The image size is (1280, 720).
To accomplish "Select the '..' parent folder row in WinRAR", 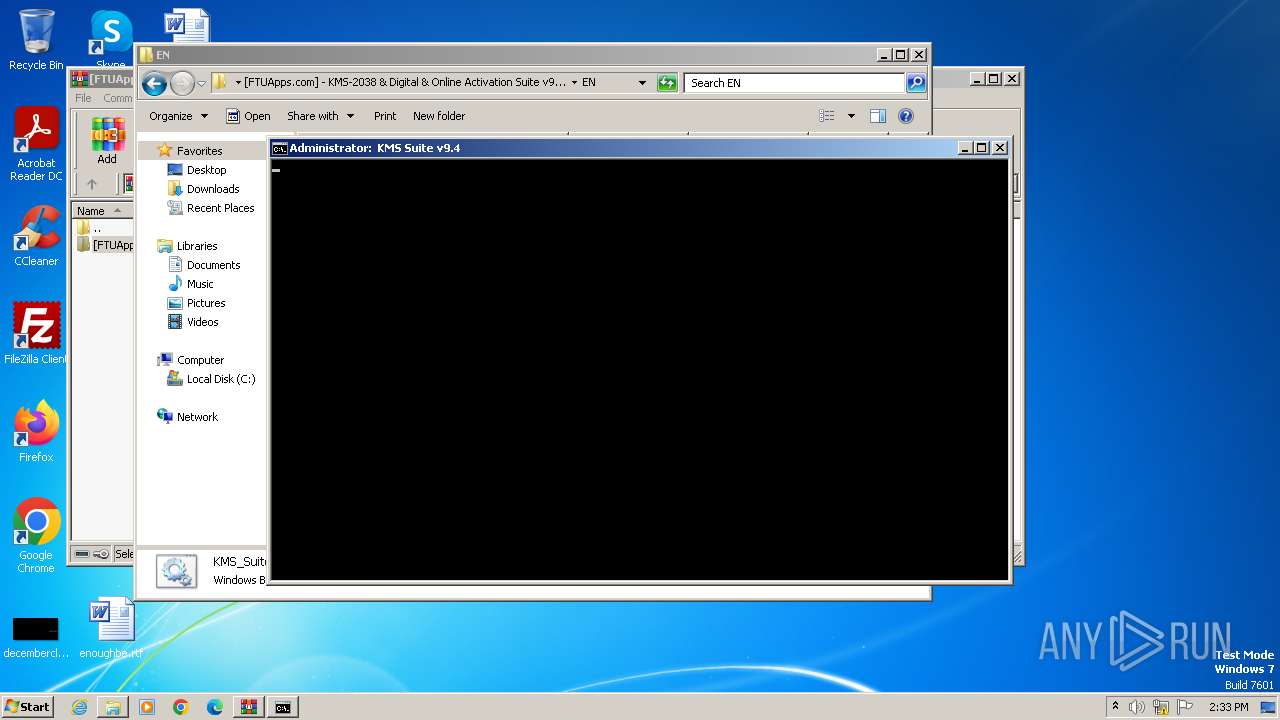I will click(x=103, y=228).
